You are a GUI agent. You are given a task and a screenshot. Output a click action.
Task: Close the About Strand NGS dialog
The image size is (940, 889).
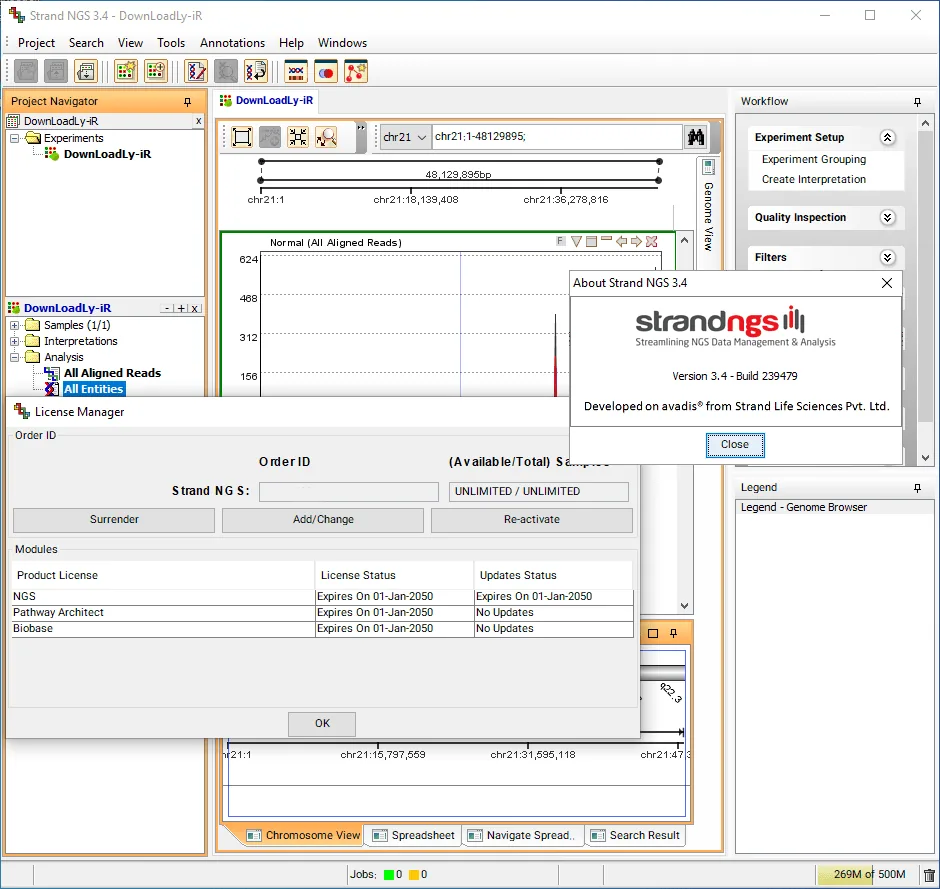coord(734,445)
